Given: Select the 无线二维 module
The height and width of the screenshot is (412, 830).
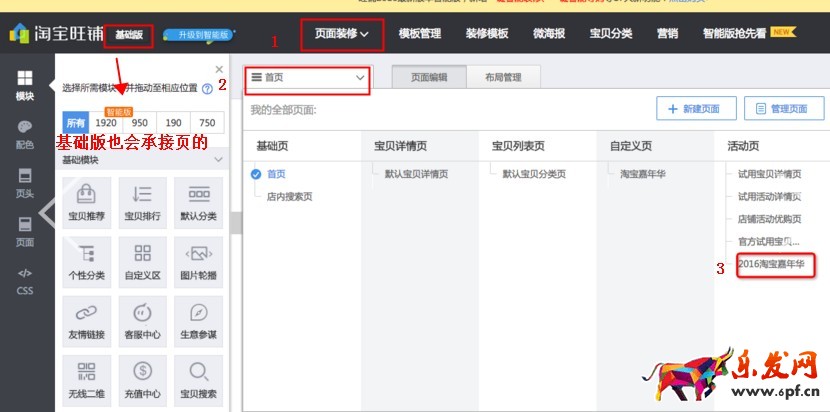Looking at the screenshot, I should (87, 380).
